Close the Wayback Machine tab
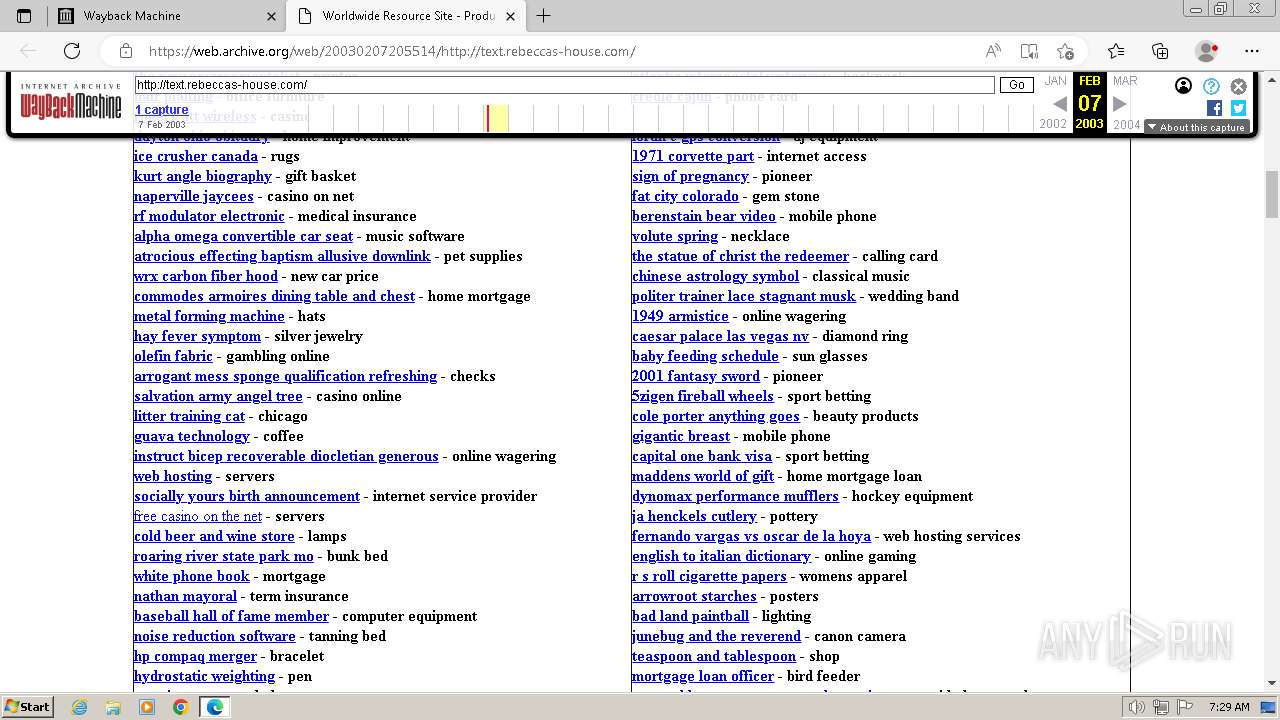Screen dimensions: 1280x720 pos(271,16)
